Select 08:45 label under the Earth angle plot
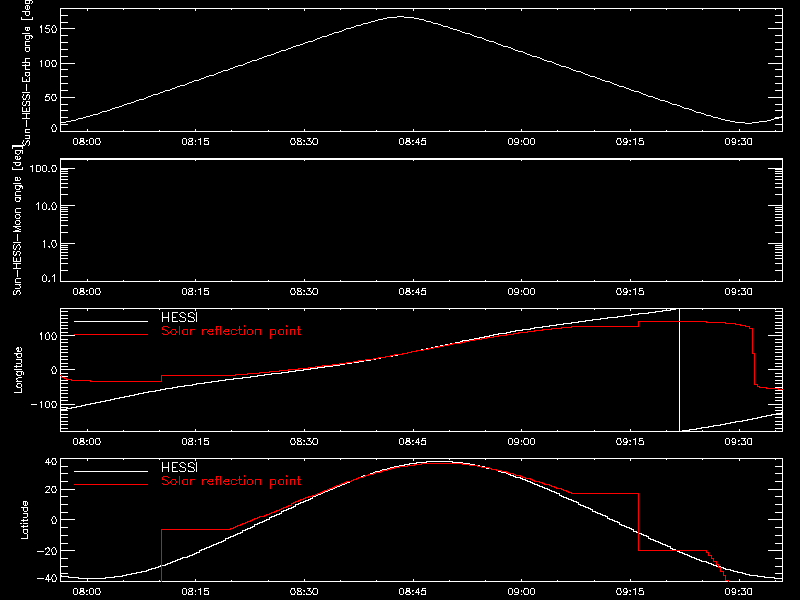 tap(412, 142)
